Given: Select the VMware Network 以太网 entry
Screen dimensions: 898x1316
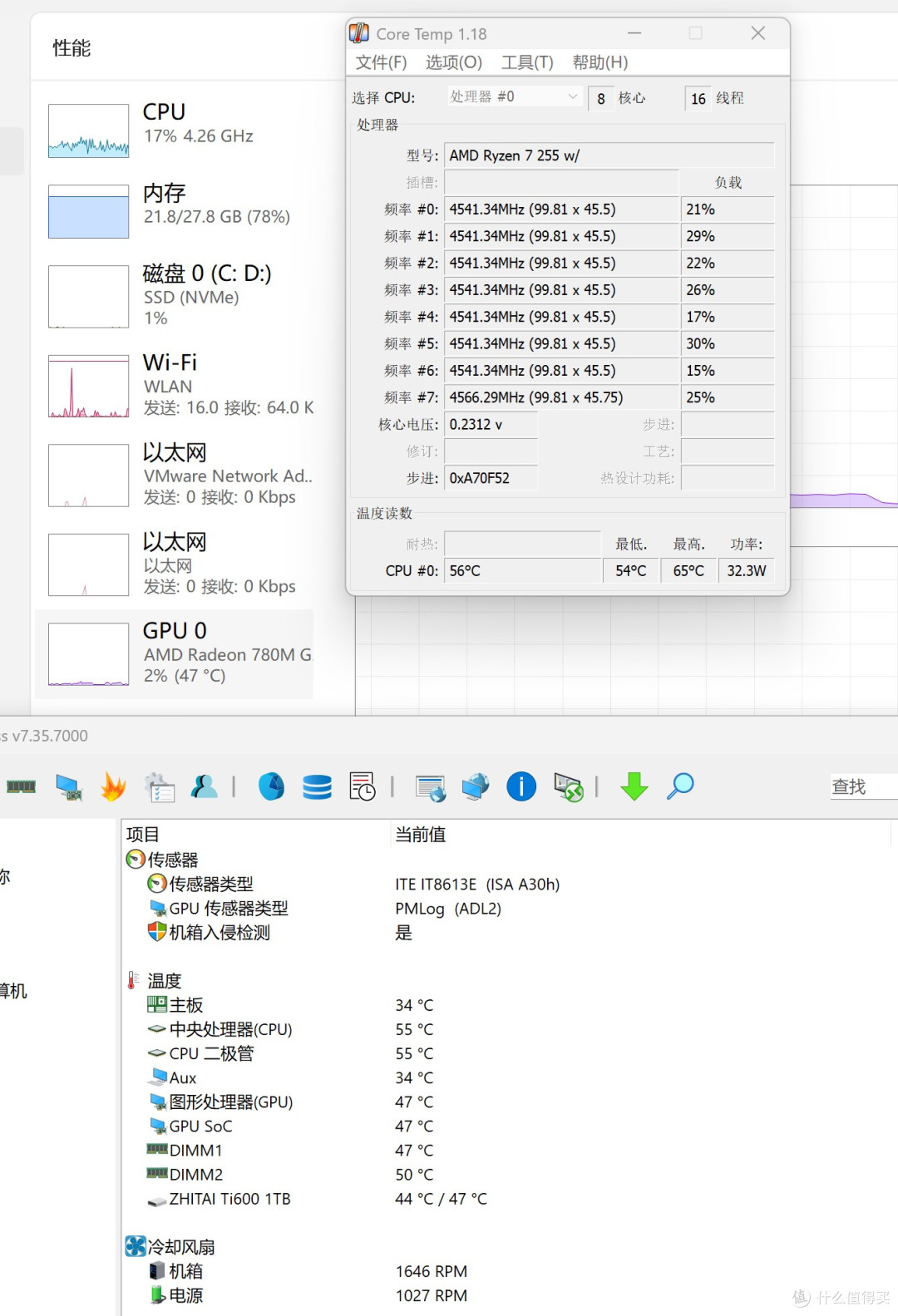Looking at the screenshot, I should tap(175, 475).
